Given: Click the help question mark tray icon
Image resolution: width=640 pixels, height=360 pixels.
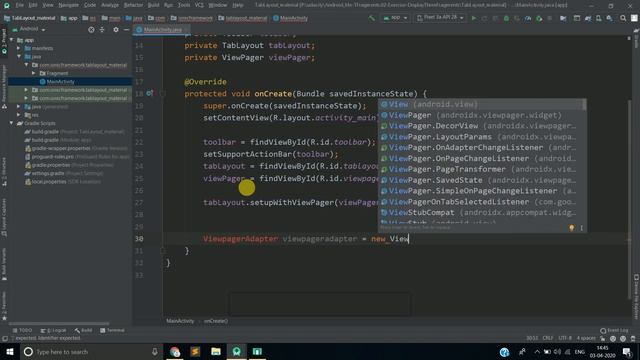Looking at the screenshot, I should tap(504, 351).
